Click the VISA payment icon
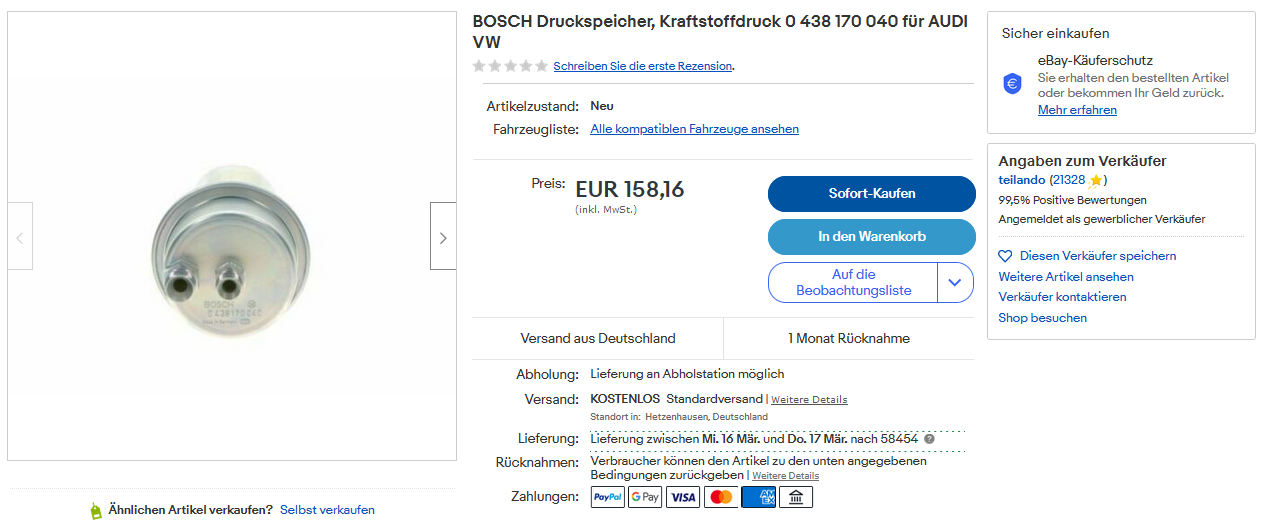This screenshot has width=1261, height=526. coord(683,497)
